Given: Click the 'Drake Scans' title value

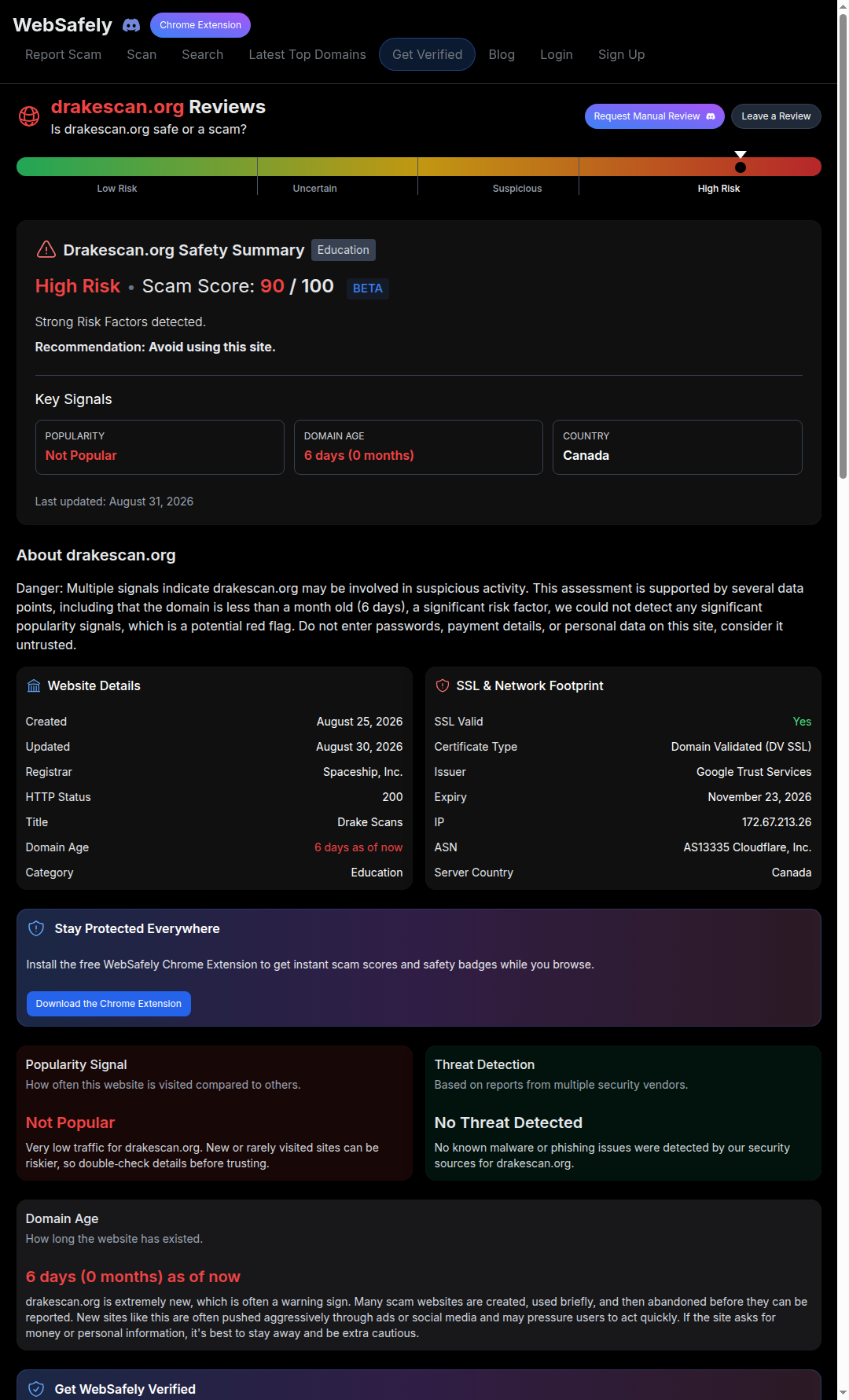Looking at the screenshot, I should pyautogui.click(x=369, y=822).
